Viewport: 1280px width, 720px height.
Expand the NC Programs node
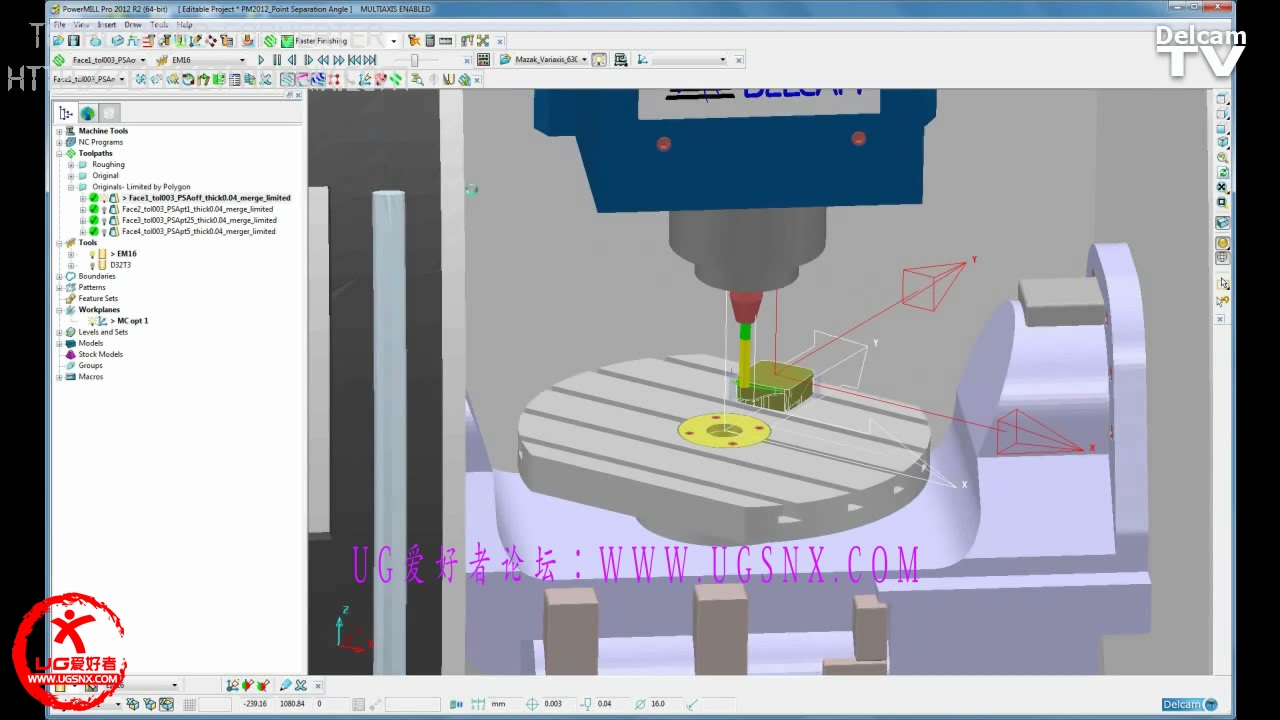click(x=59, y=142)
